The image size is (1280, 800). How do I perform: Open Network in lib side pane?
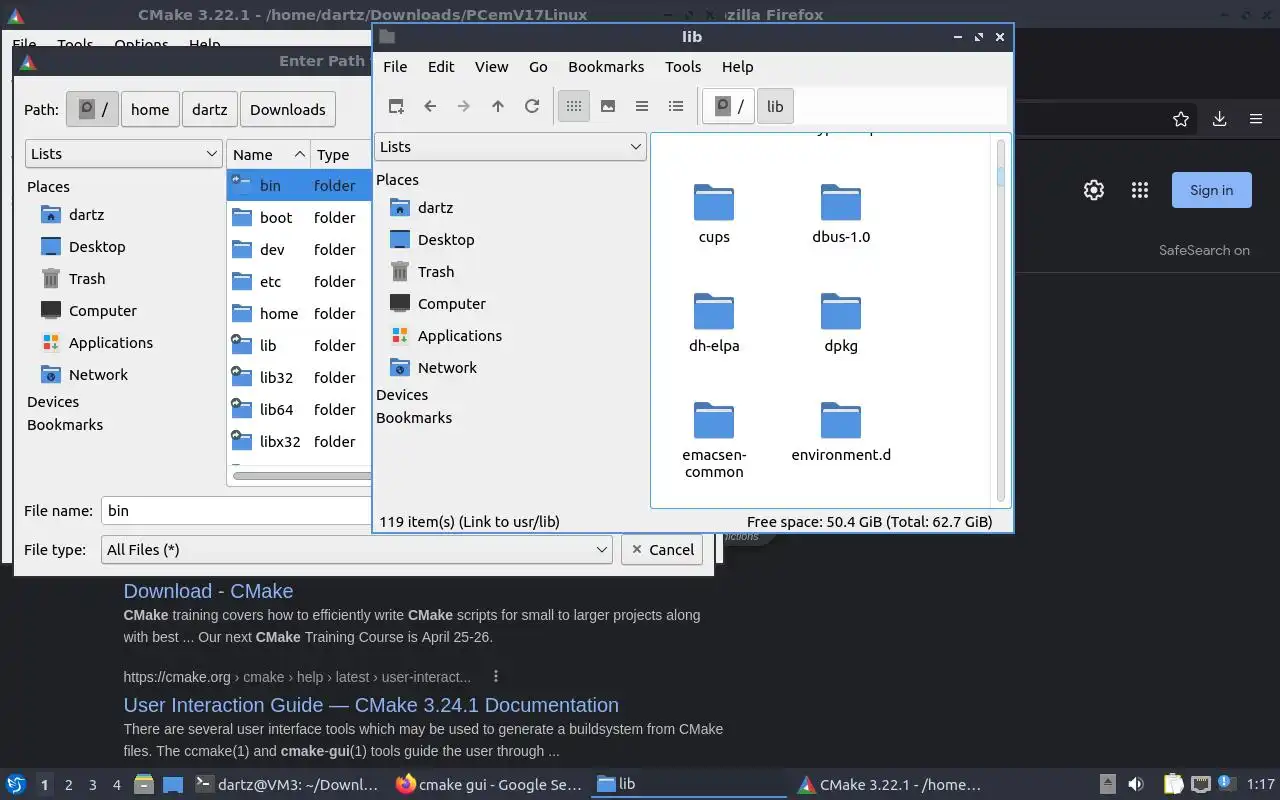[447, 368]
